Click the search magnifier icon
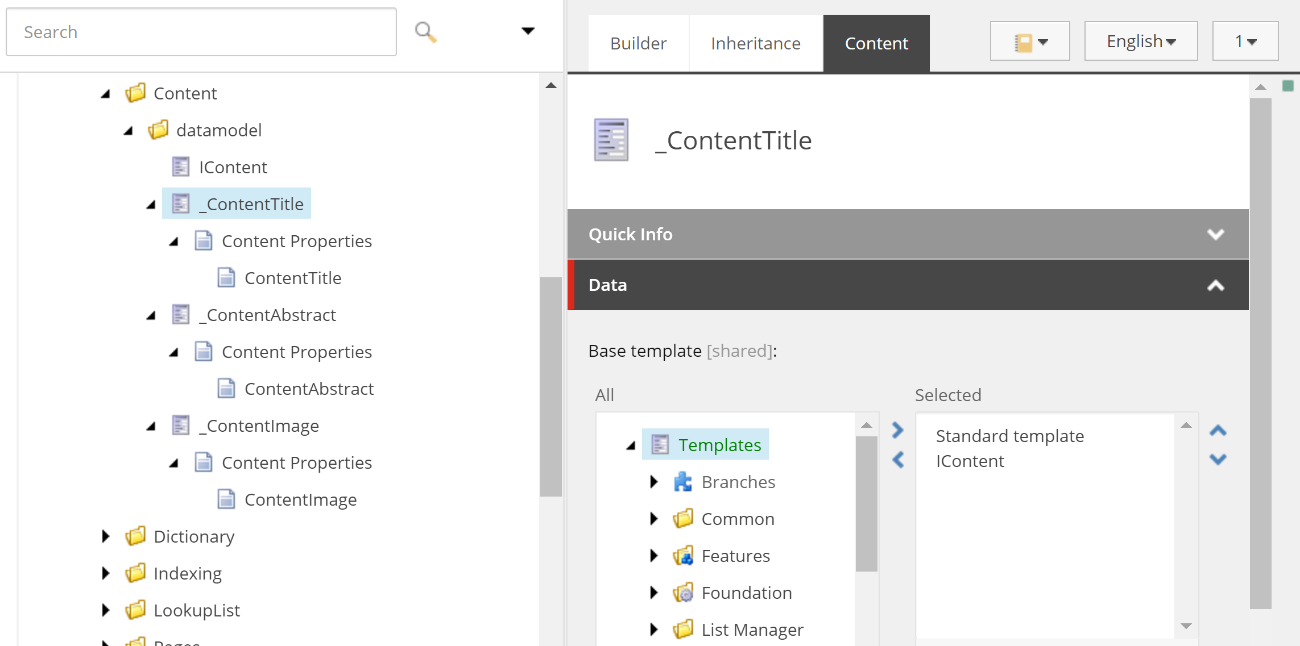Image resolution: width=1300 pixels, height=646 pixels. (x=424, y=31)
